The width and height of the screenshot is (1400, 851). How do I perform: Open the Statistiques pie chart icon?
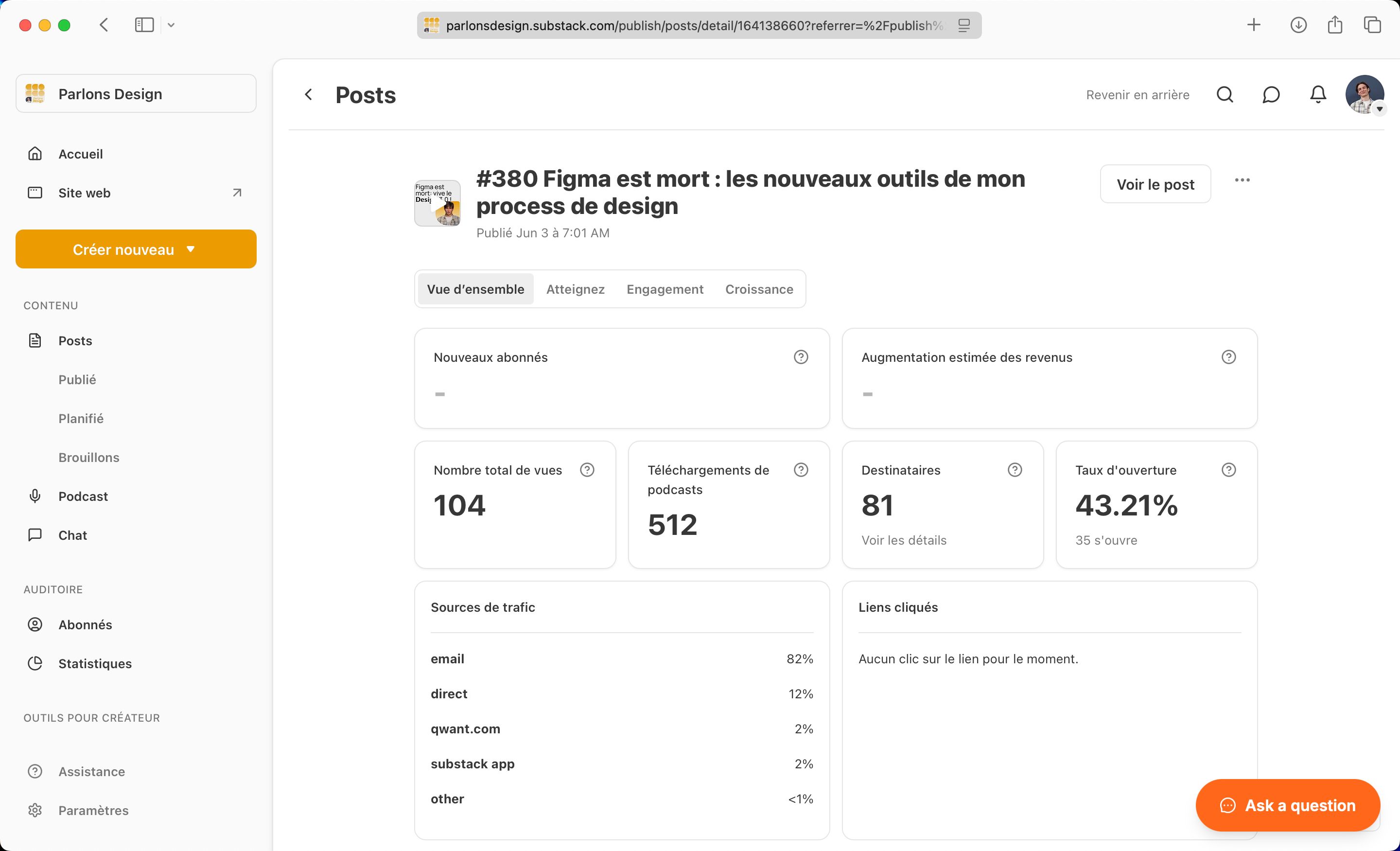tap(35, 663)
